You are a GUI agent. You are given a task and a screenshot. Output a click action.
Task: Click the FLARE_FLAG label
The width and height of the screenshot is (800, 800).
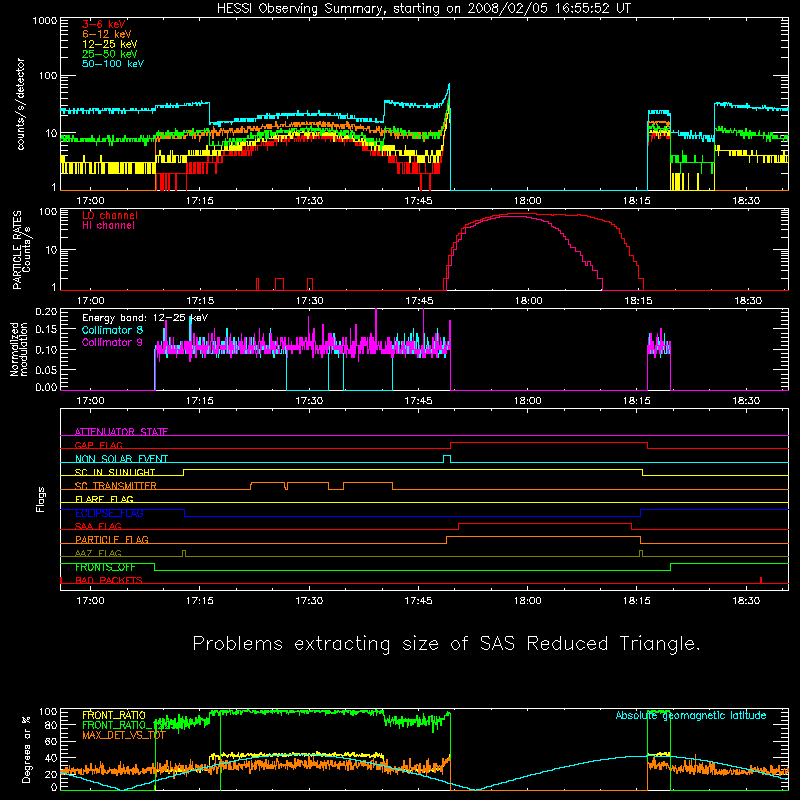click(104, 499)
